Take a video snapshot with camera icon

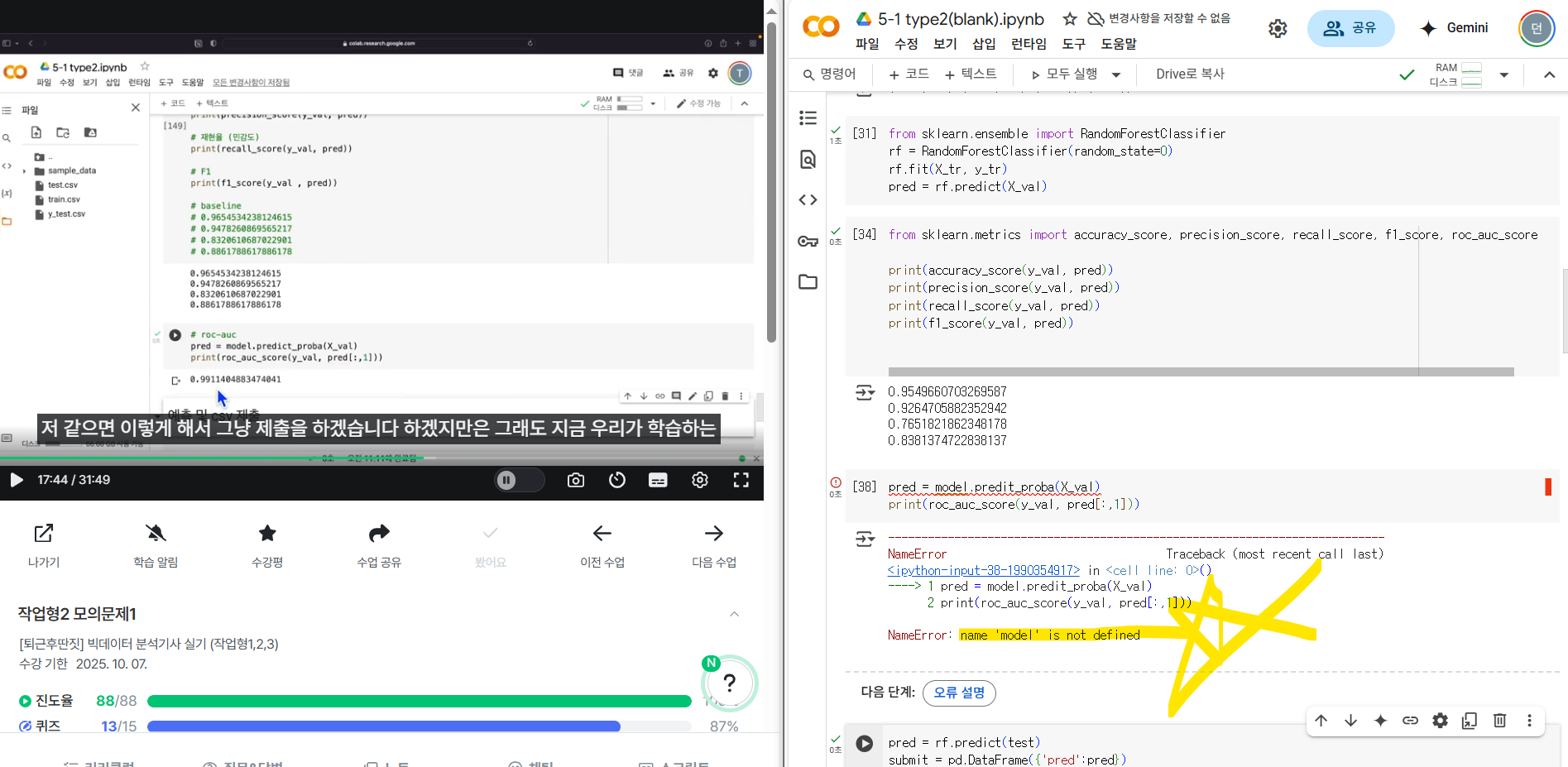click(x=576, y=480)
